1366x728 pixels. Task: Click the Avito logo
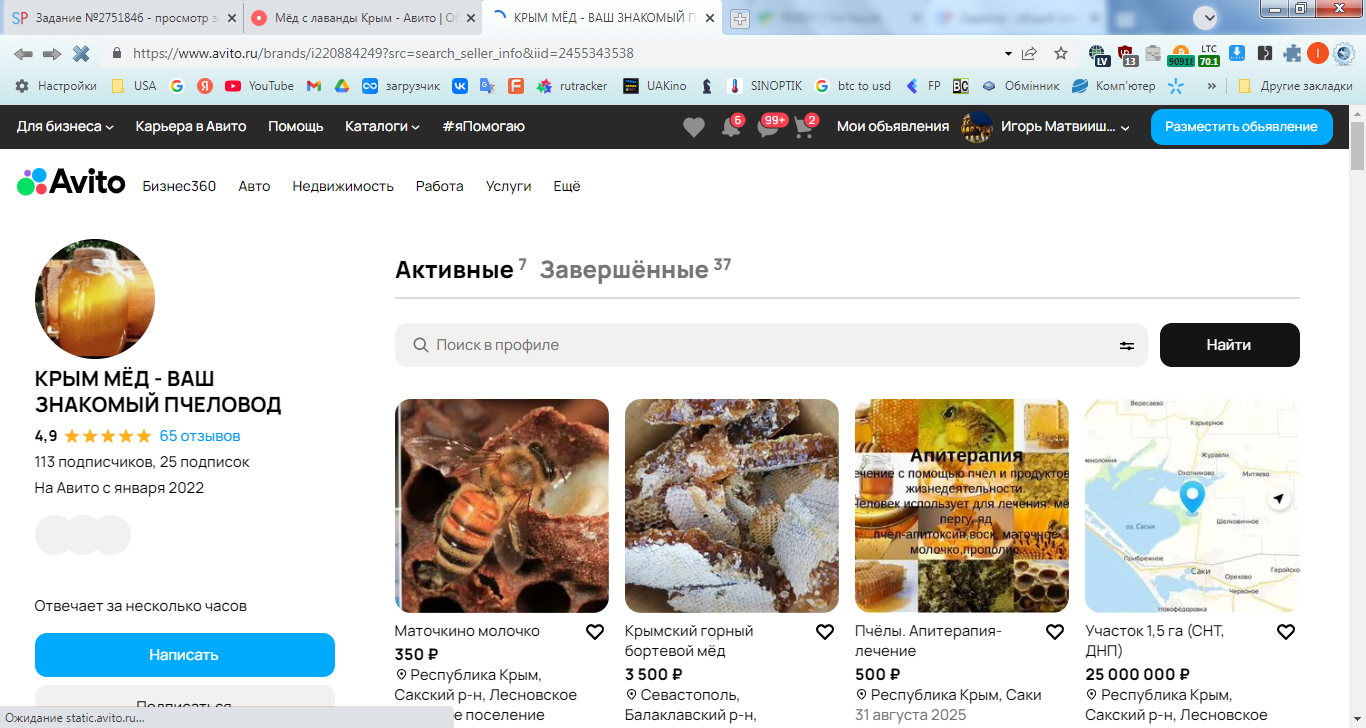coord(71,182)
